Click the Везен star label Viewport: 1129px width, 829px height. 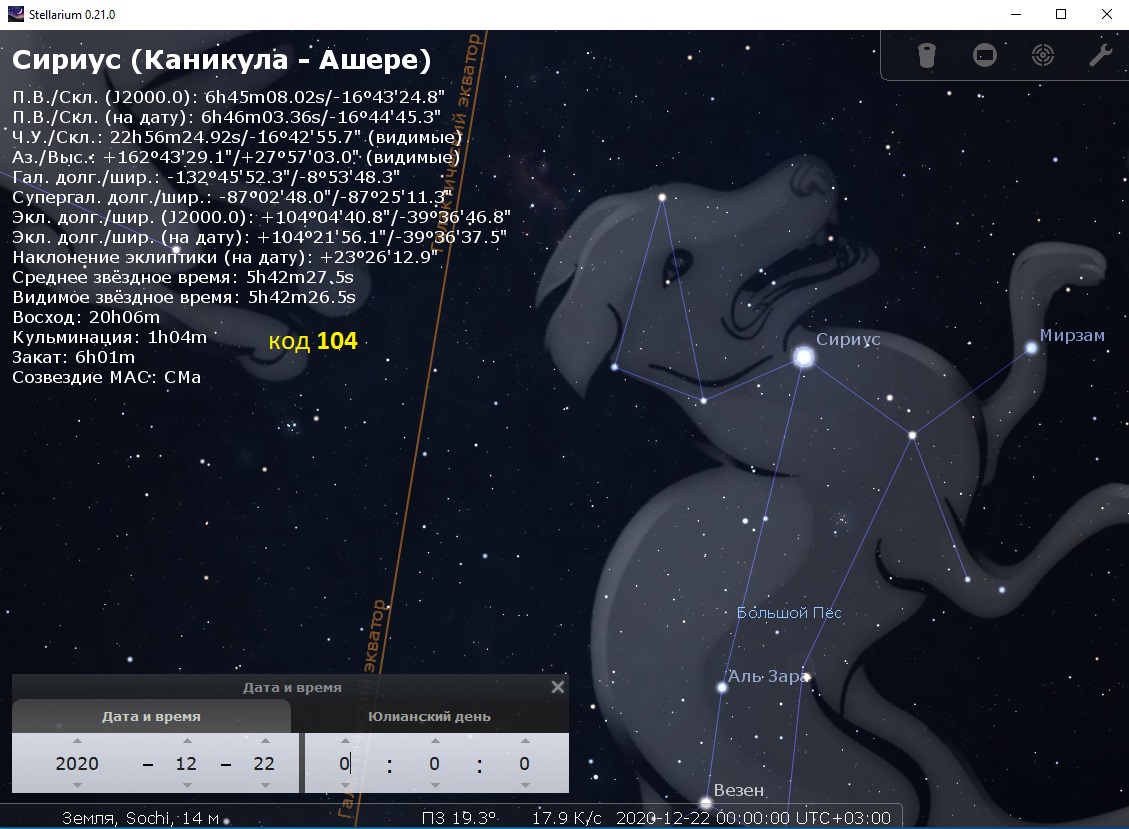(x=739, y=790)
